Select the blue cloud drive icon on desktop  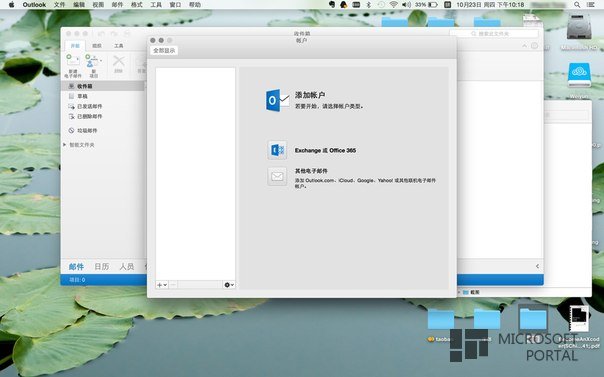579,75
